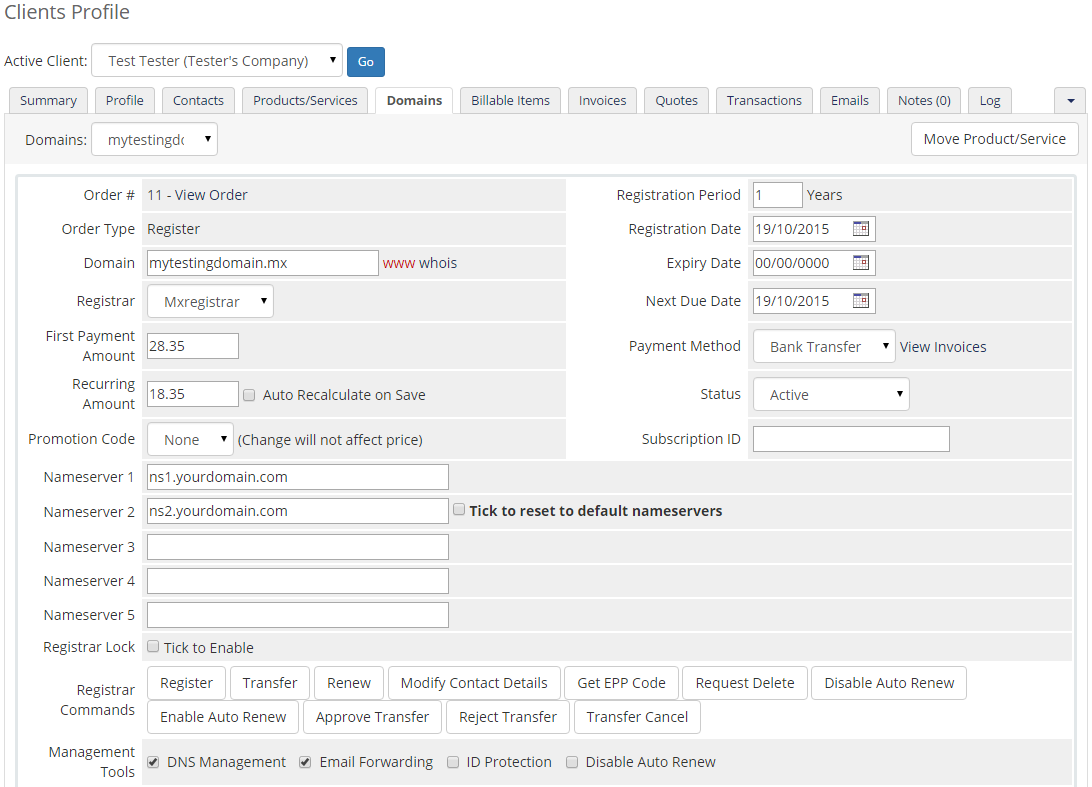Open View Order link
The image size is (1092, 787).
pyautogui.click(x=211, y=195)
